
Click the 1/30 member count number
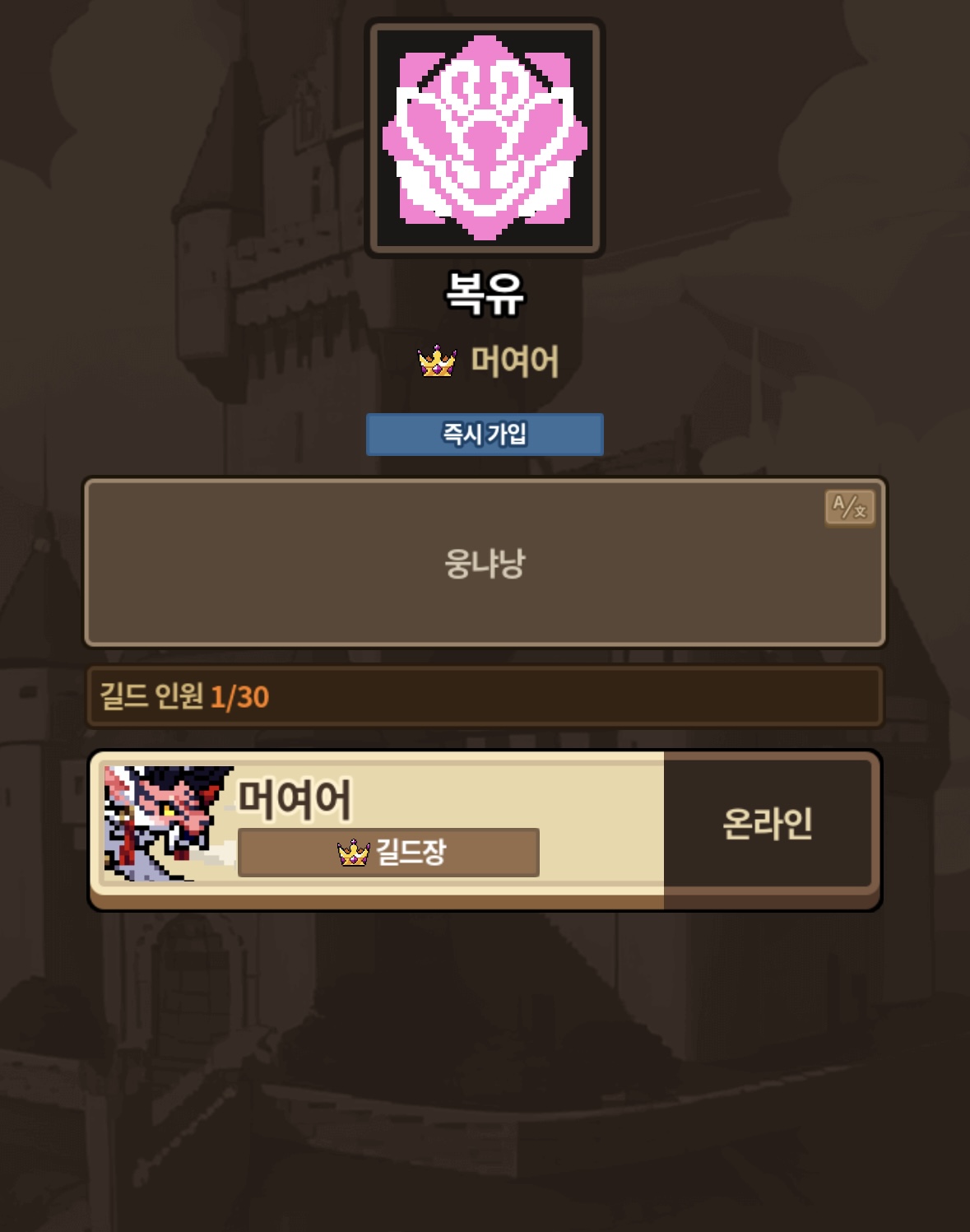[x=239, y=697]
